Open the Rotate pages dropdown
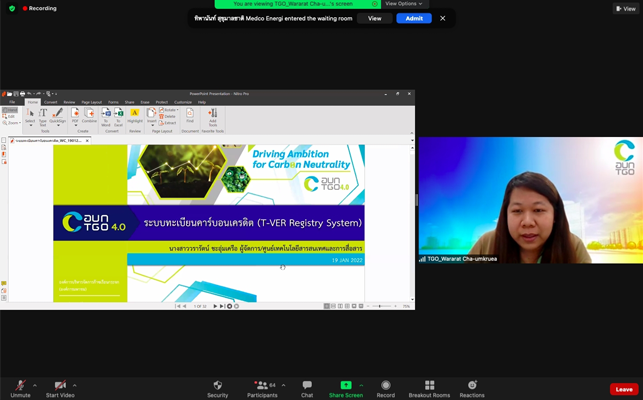The height and width of the screenshot is (400, 643). tap(169, 110)
